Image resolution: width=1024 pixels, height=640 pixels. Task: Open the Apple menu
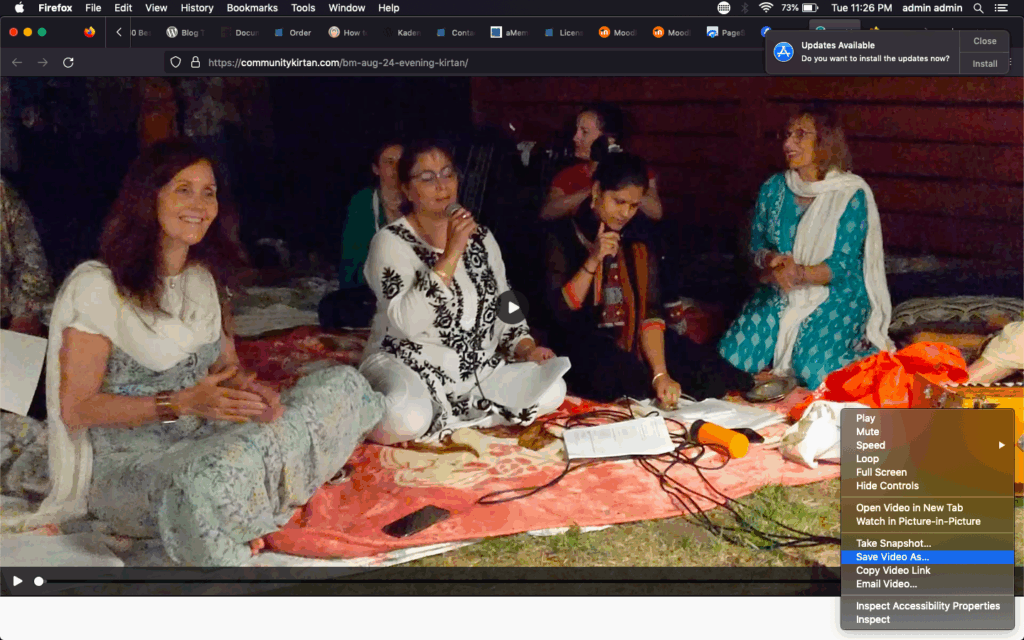tap(18, 8)
